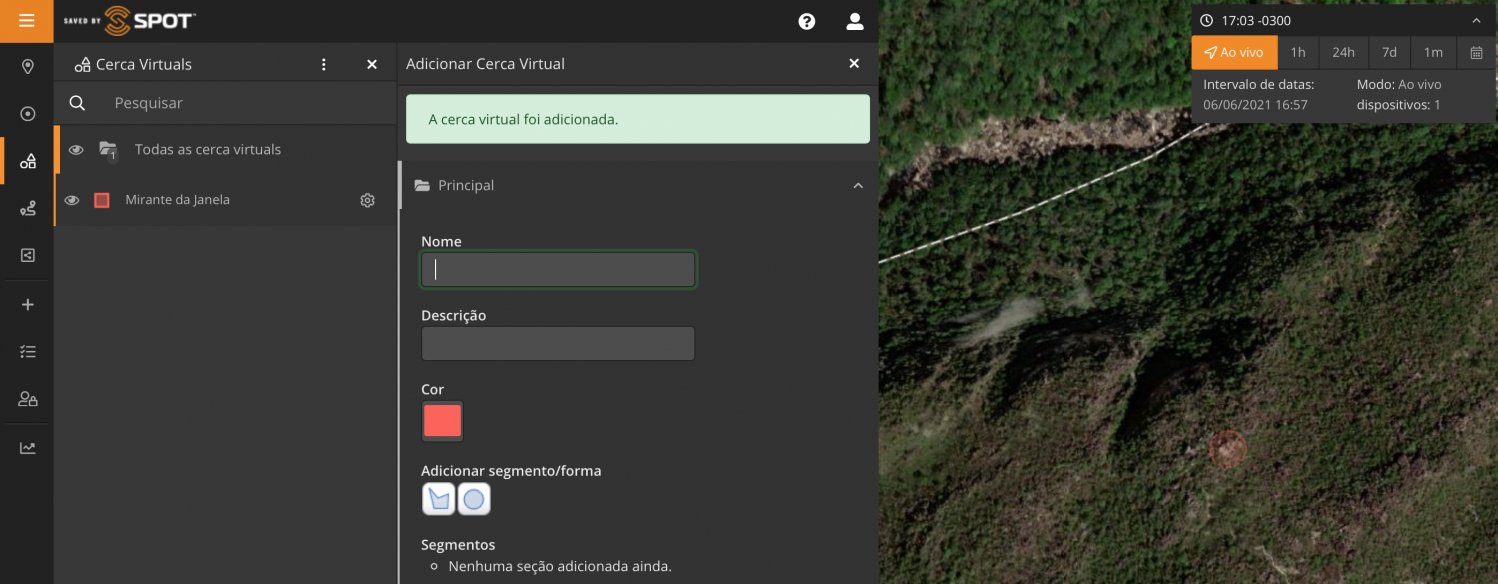Open the geofences shapes sidebar icon
1498x584 pixels.
click(x=28, y=161)
